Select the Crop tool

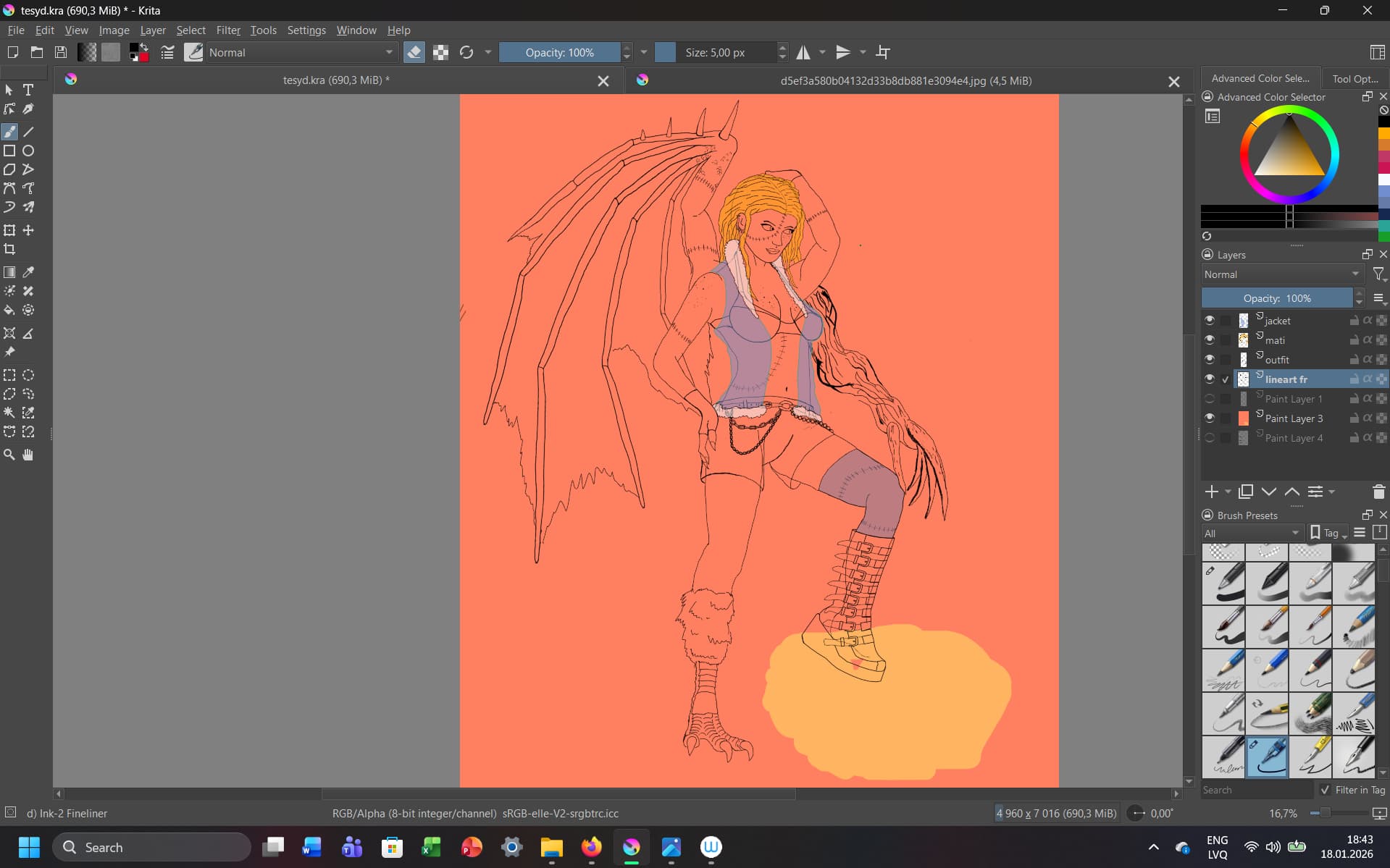(9, 249)
